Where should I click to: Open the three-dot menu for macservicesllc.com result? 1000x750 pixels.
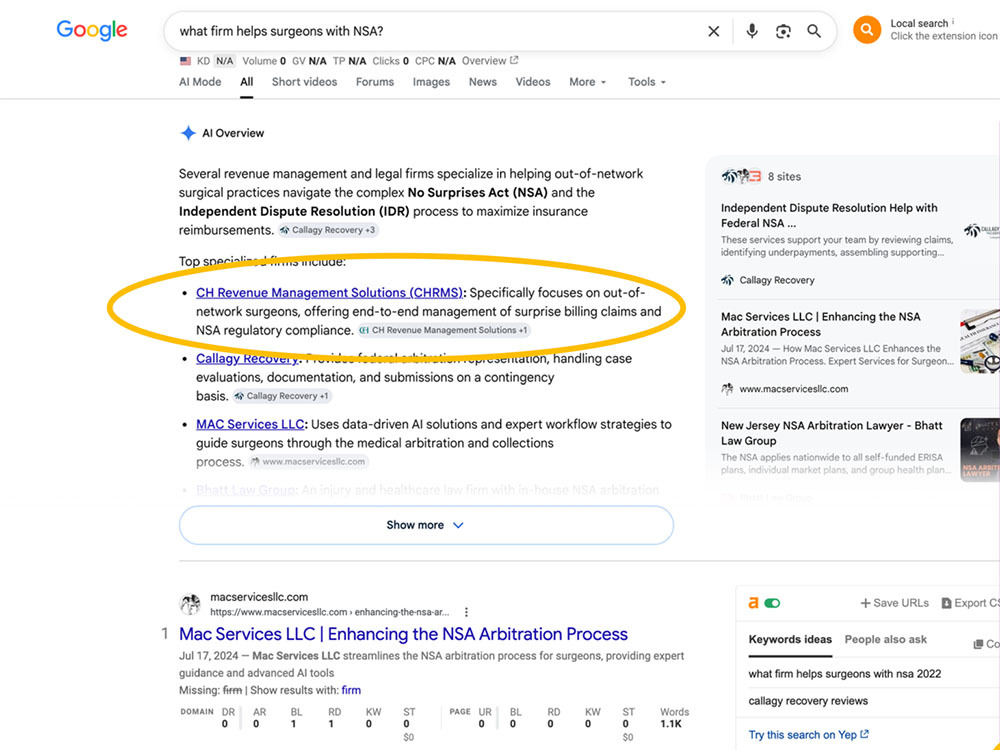click(466, 612)
